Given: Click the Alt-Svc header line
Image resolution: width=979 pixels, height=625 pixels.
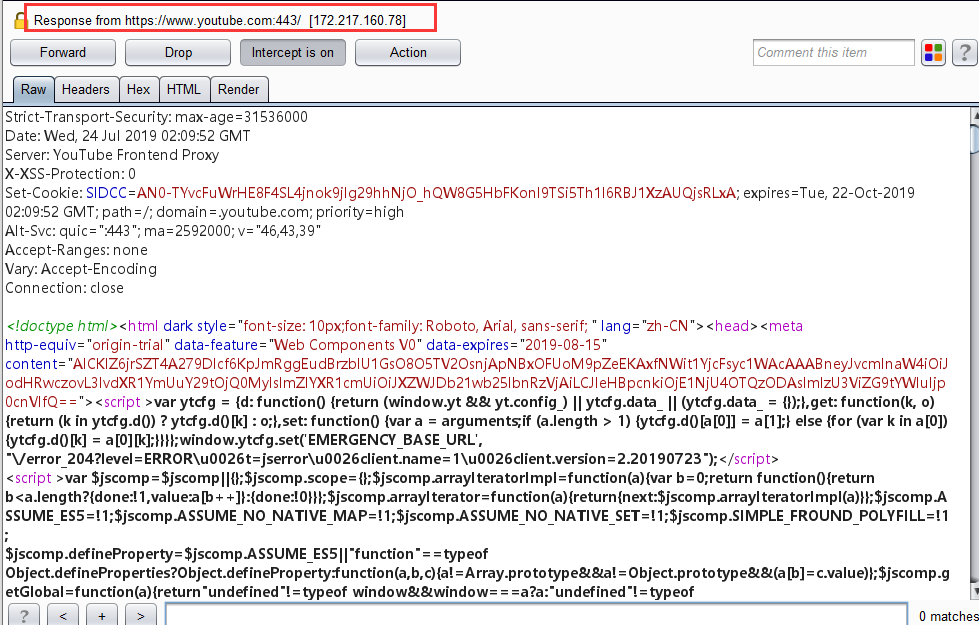Looking at the screenshot, I should click(x=163, y=231).
